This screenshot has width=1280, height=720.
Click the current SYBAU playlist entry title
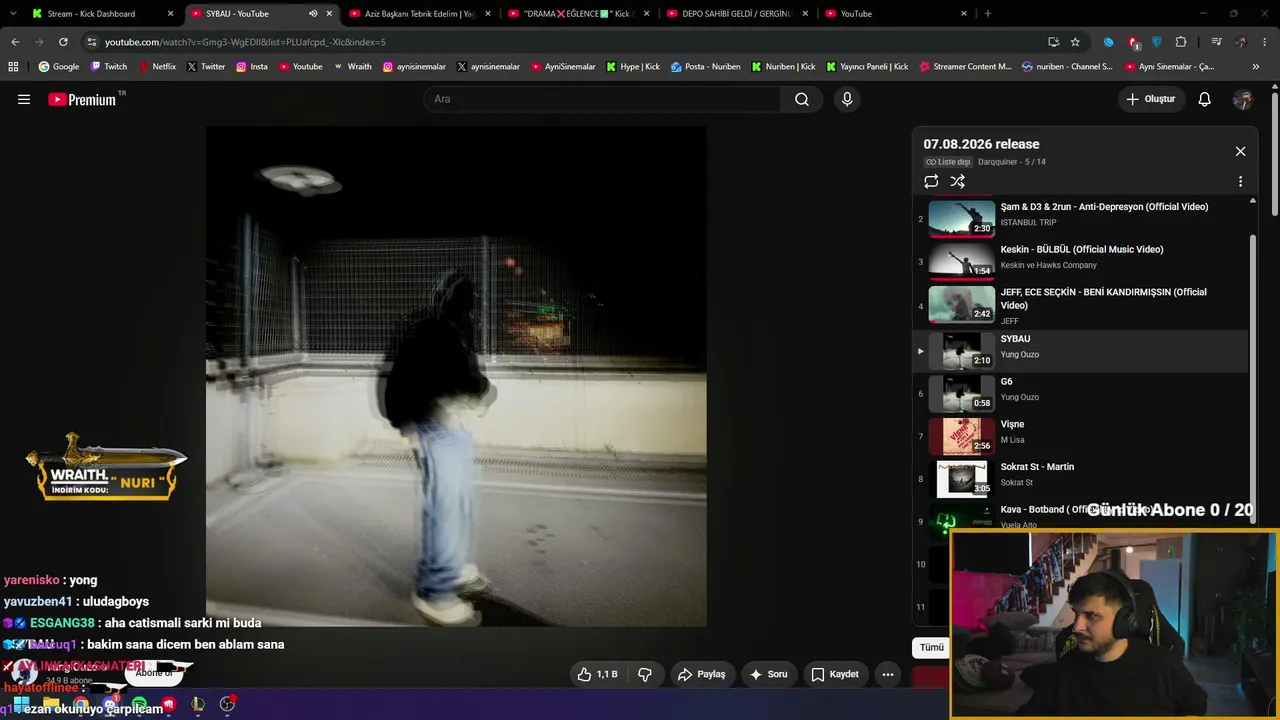1015,339
